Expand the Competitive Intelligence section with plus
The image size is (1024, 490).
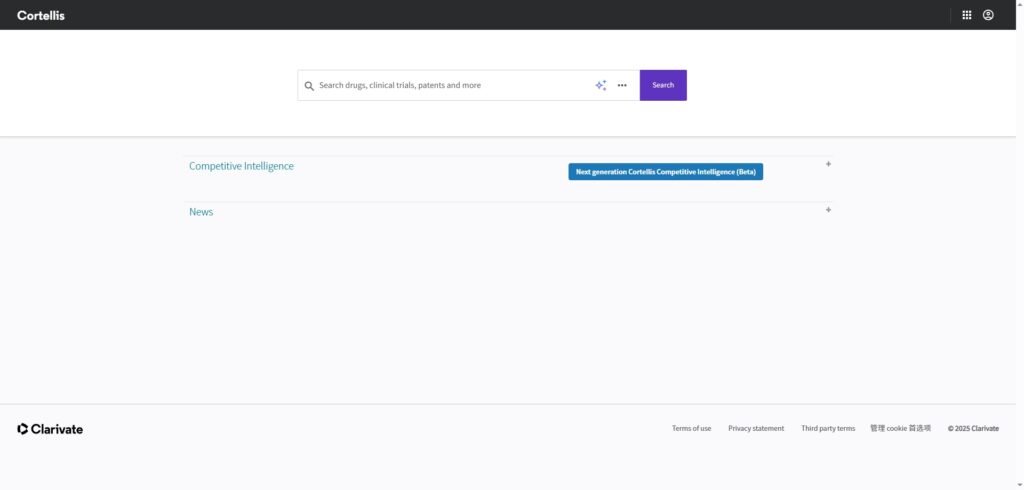point(828,164)
